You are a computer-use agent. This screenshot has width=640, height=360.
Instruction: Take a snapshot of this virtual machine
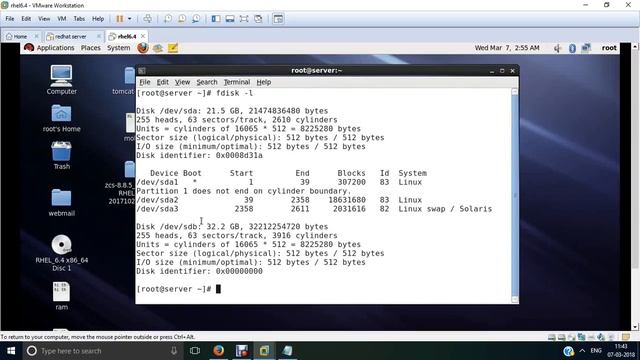tap(168, 19)
